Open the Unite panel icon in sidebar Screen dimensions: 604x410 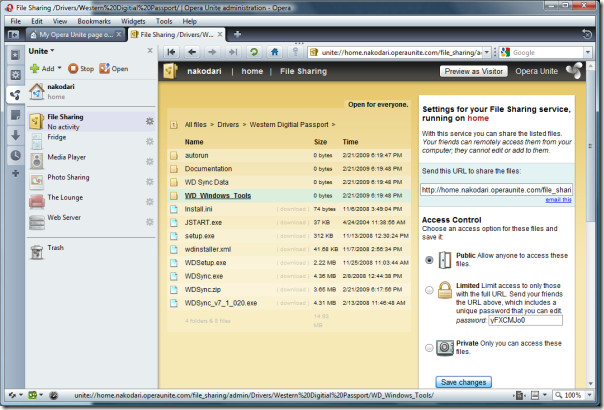pyautogui.click(x=15, y=94)
